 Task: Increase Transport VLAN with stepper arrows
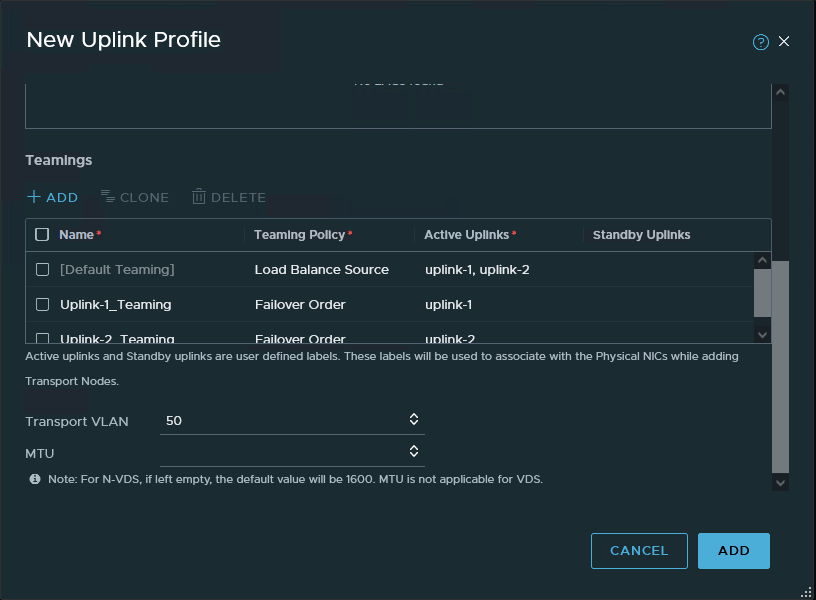click(413, 419)
